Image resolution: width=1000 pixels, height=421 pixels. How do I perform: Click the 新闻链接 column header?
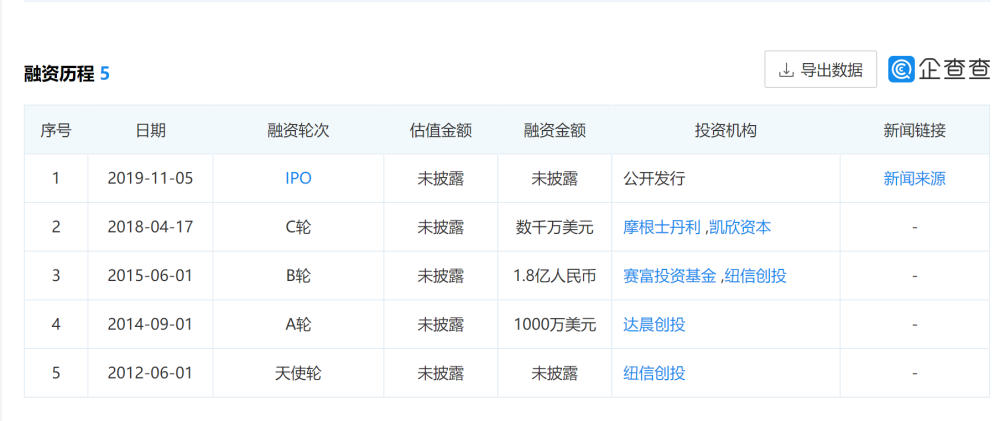[914, 130]
